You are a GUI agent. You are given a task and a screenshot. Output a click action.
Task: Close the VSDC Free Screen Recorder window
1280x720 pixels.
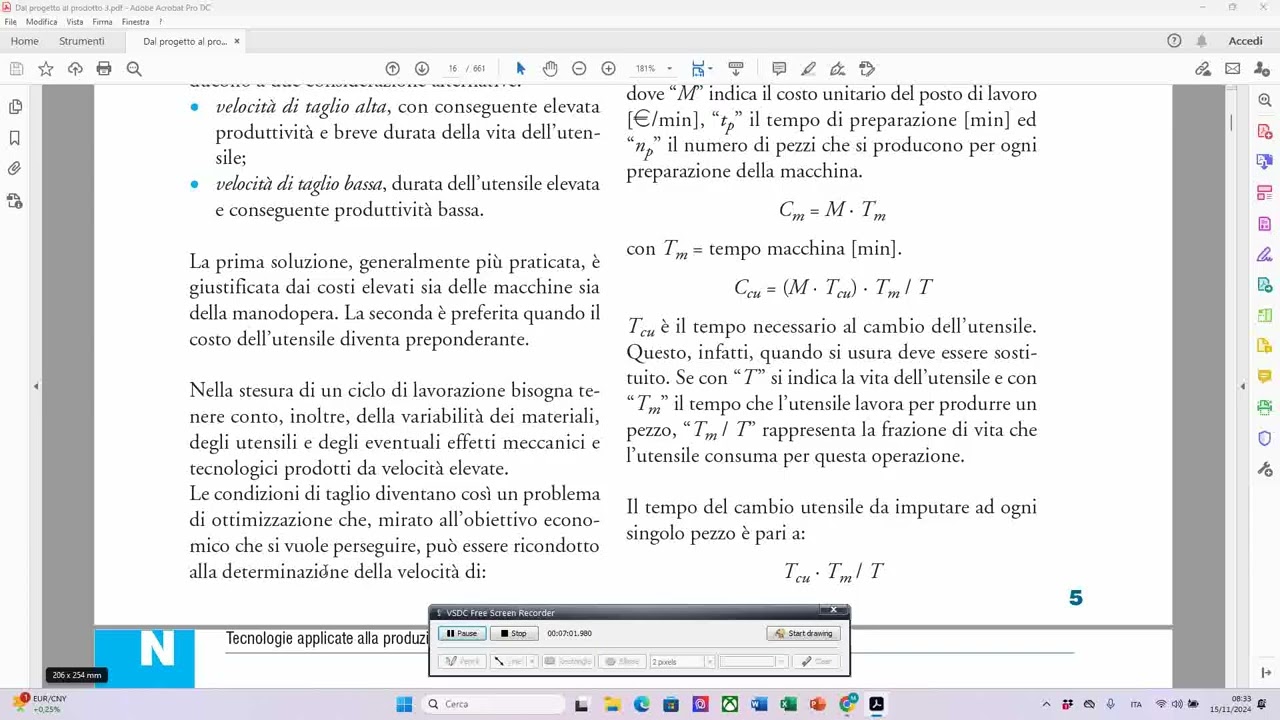(834, 611)
